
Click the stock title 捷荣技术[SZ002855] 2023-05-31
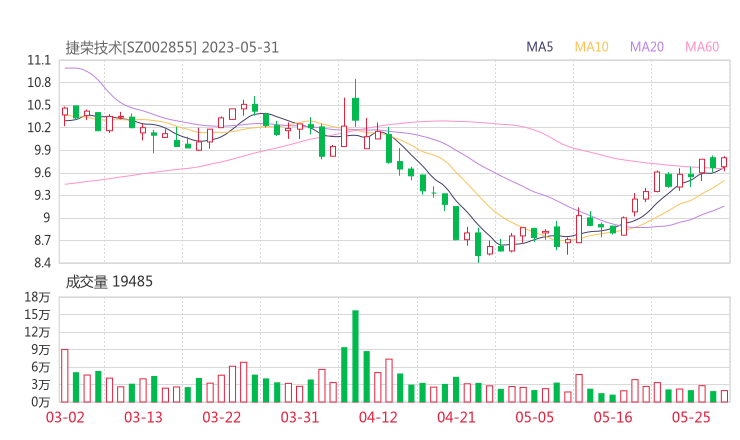(172, 47)
